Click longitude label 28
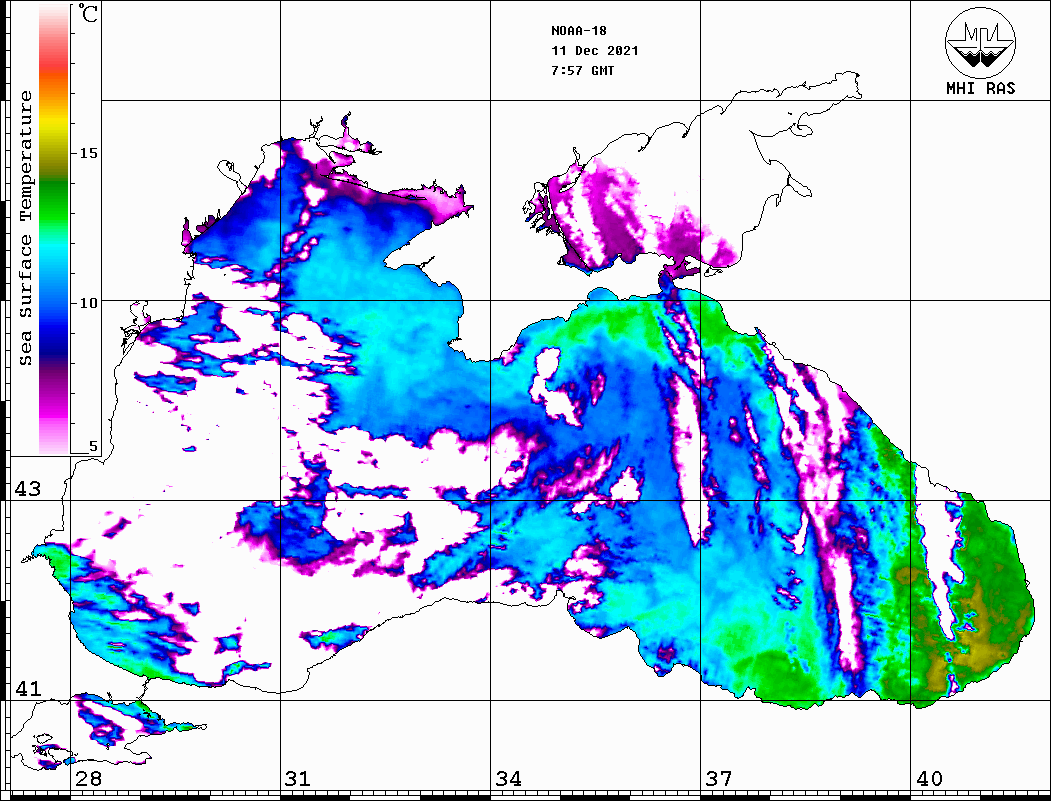Image resolution: width=1051 pixels, height=801 pixels. (x=88, y=778)
